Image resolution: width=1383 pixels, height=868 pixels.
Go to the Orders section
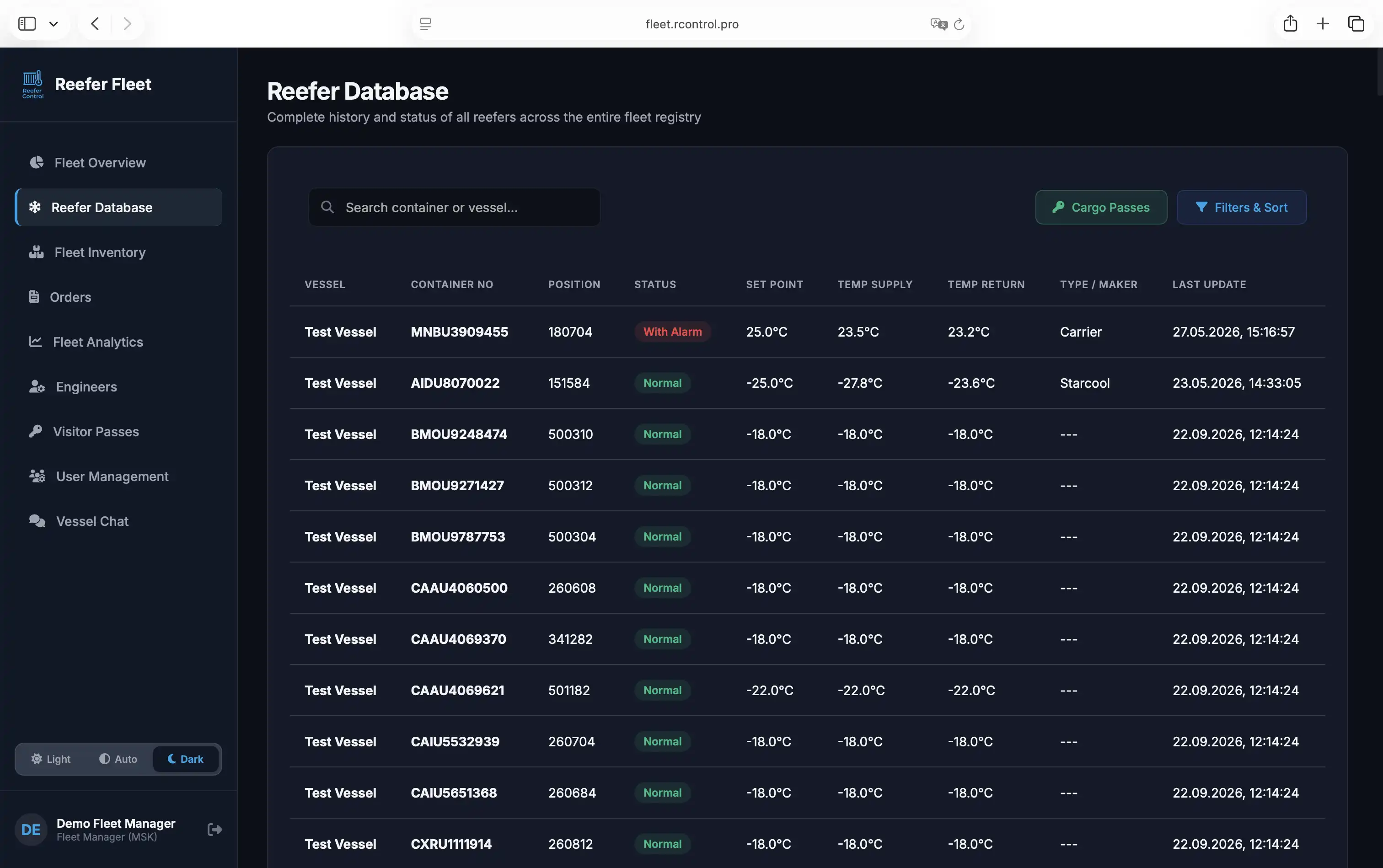pyautogui.click(x=118, y=297)
